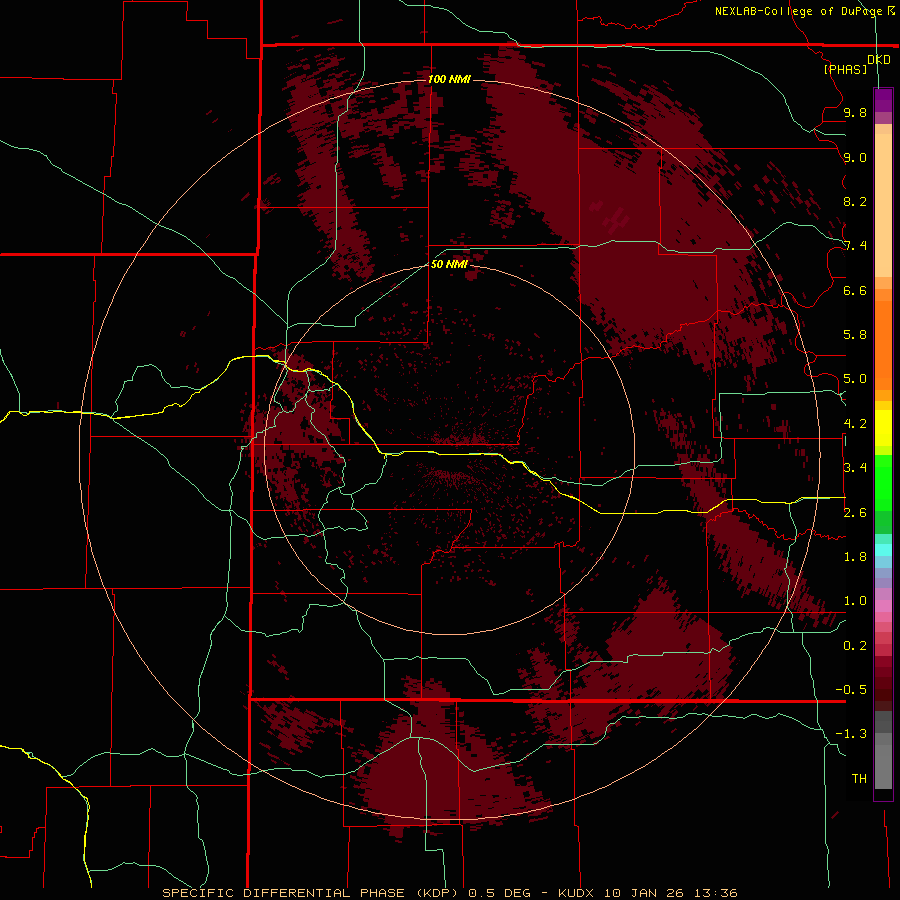Click the 1.0 scale value
Viewport: 900px width, 900px height.
(855, 601)
